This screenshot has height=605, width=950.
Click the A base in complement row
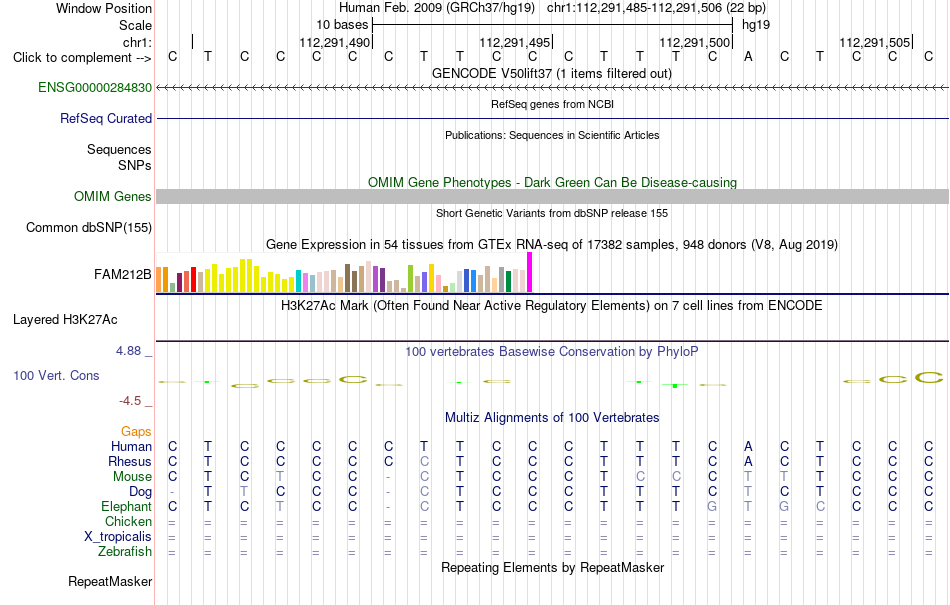[x=748, y=57]
